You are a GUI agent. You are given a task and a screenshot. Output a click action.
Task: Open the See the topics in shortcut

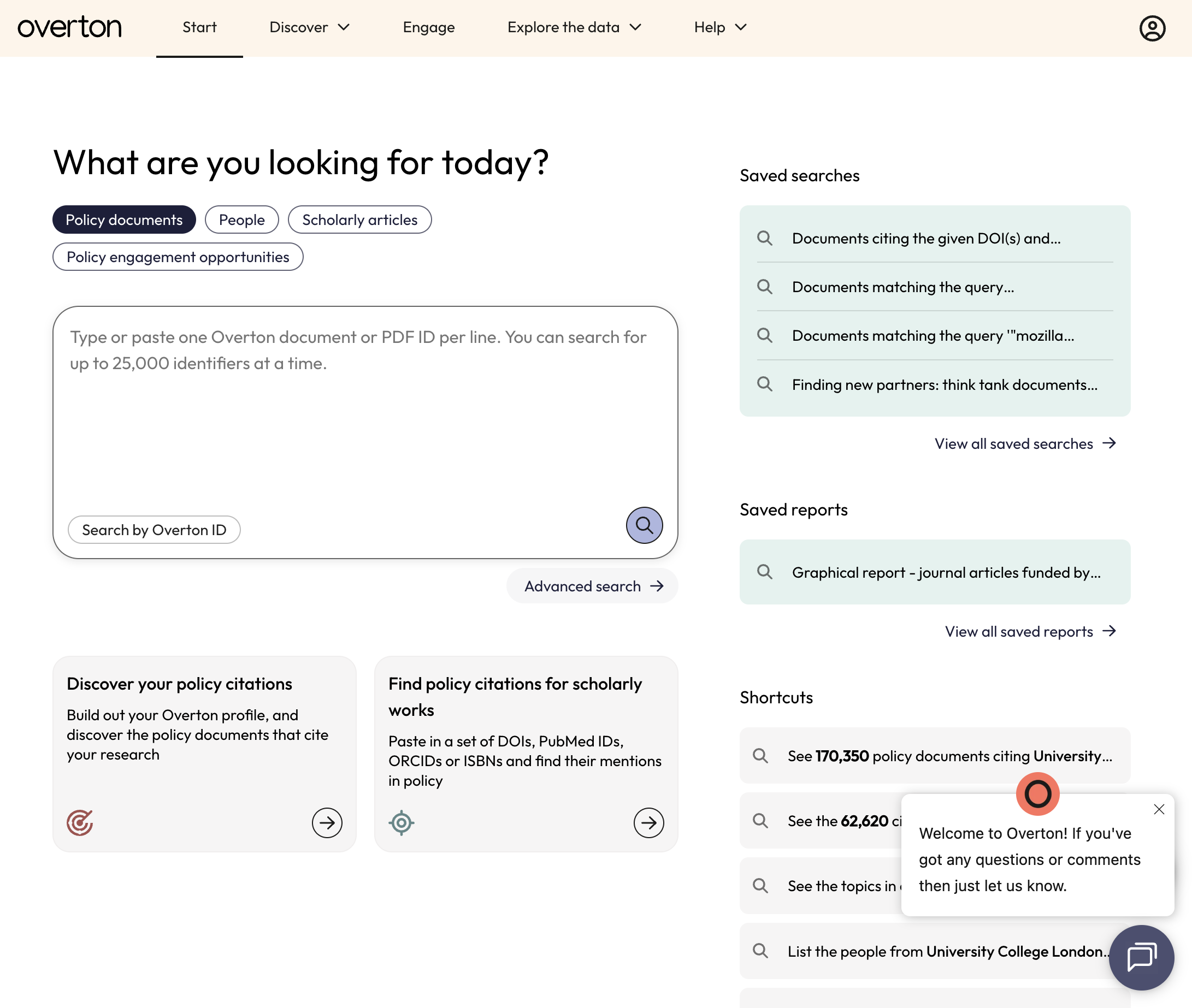[821, 886]
